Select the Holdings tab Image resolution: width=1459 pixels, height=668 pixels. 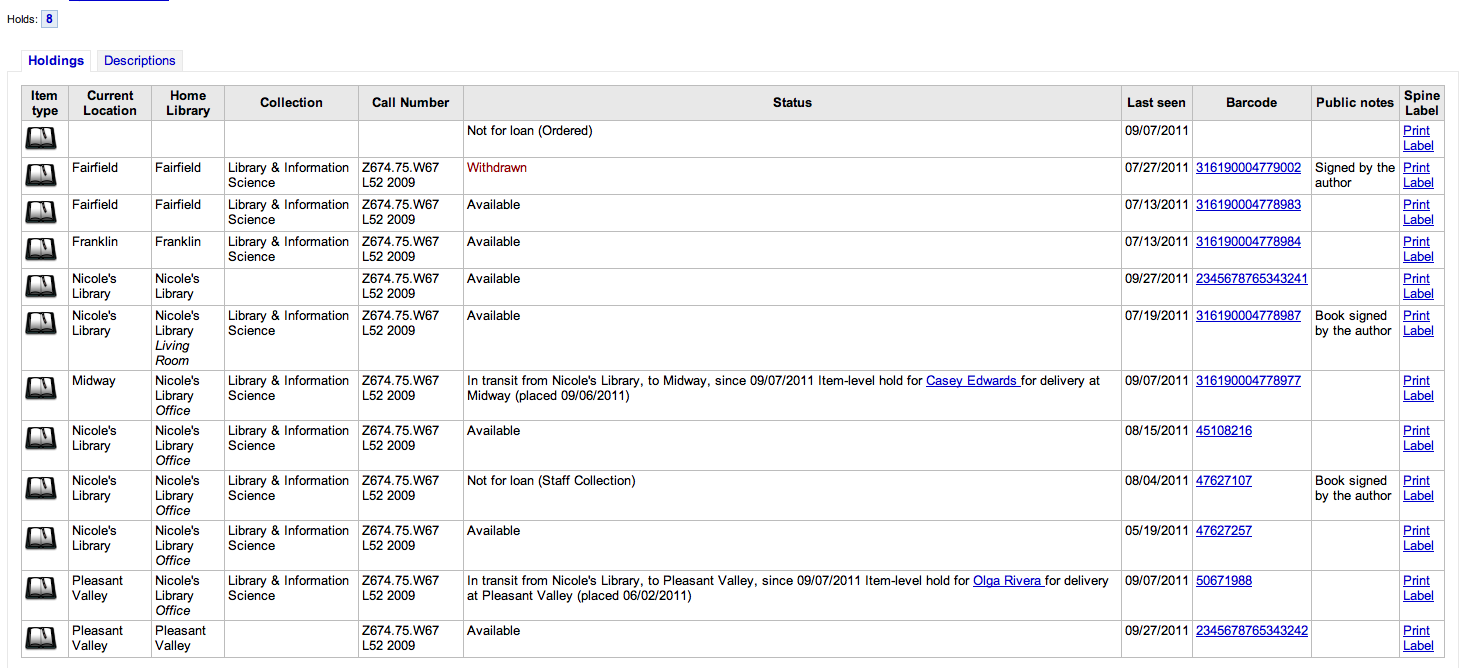coord(56,61)
